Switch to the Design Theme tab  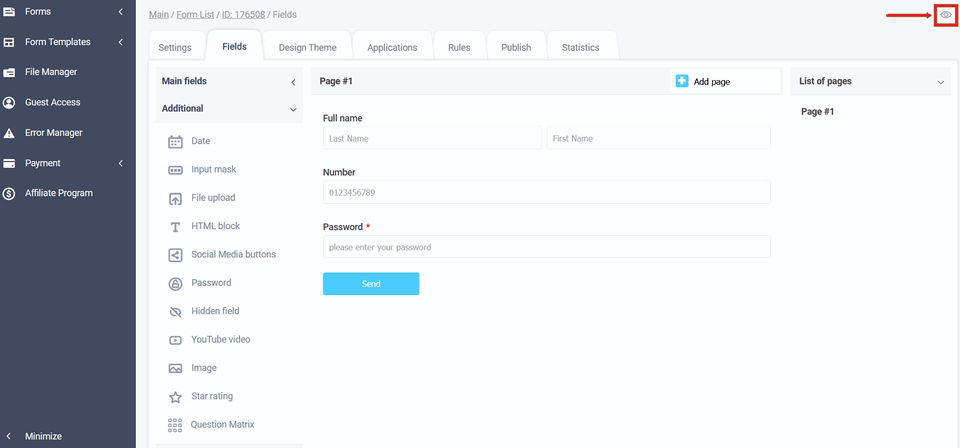[307, 47]
